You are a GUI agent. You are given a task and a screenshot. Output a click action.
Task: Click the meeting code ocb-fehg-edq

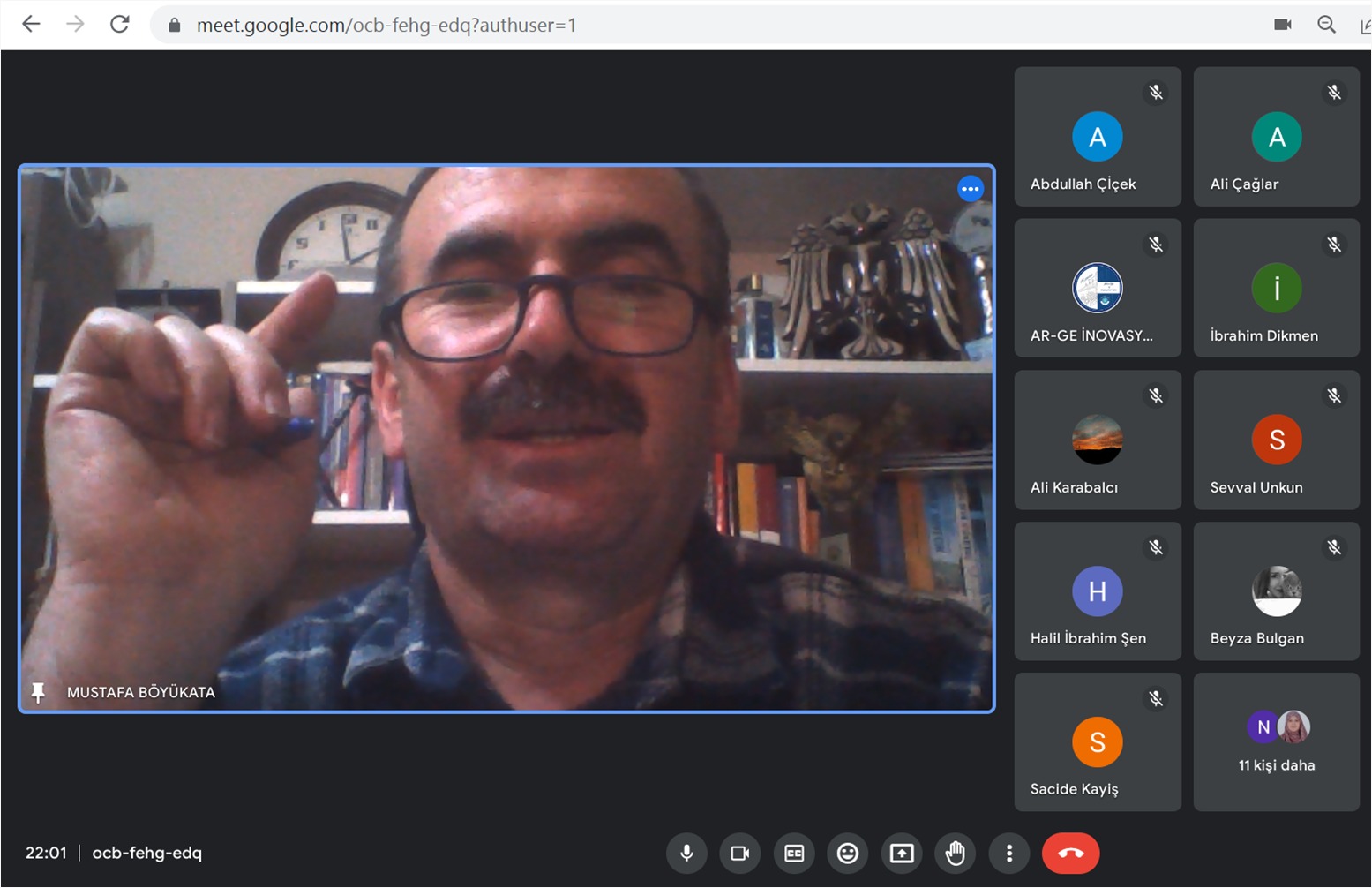click(147, 853)
